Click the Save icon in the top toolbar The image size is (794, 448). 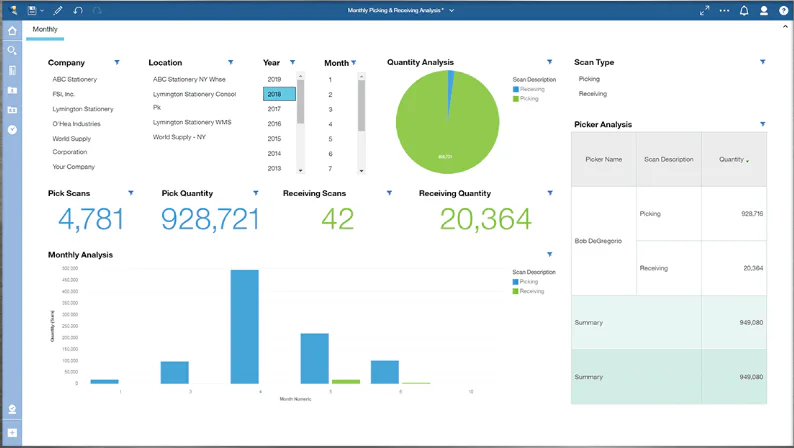pyautogui.click(x=32, y=10)
